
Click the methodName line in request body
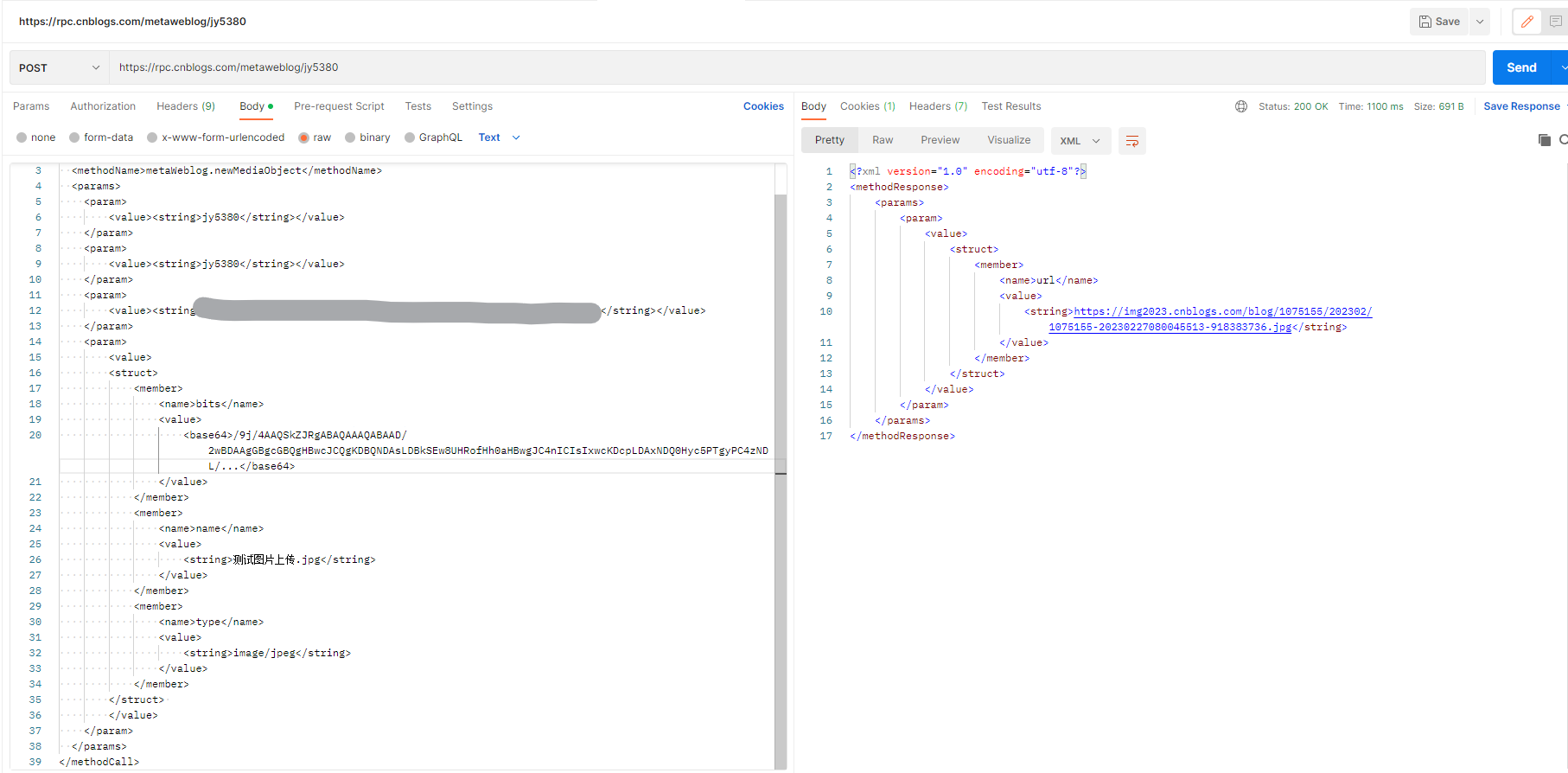pyautogui.click(x=226, y=170)
